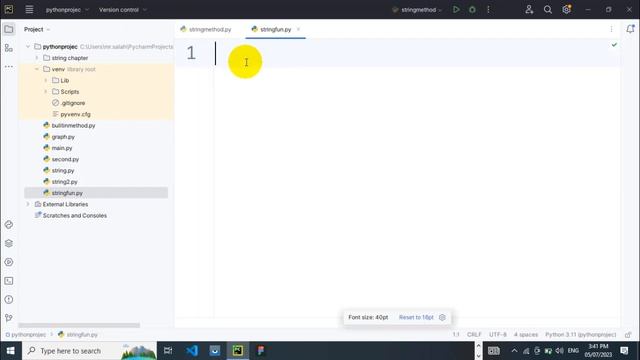Open Python Packages tool window

[9, 243]
